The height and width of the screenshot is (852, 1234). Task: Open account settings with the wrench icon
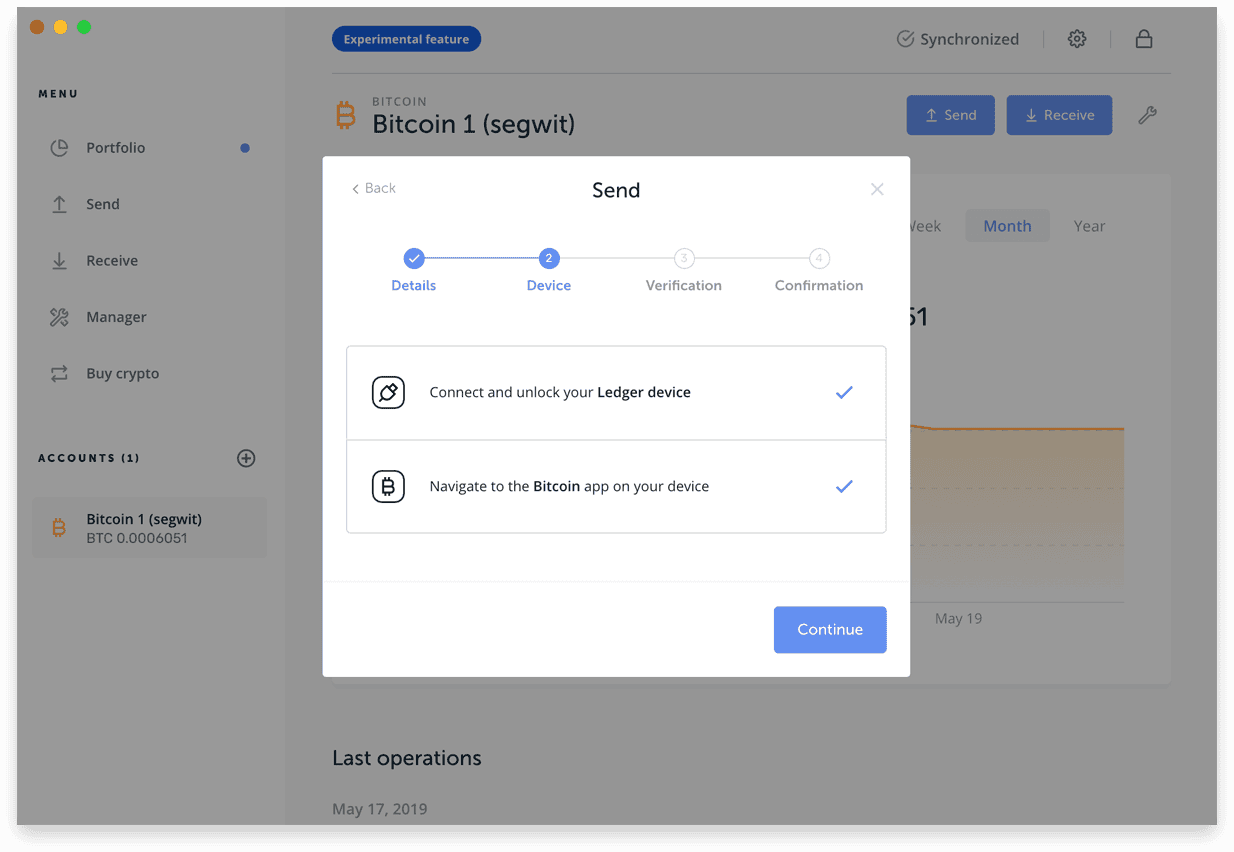point(1148,115)
